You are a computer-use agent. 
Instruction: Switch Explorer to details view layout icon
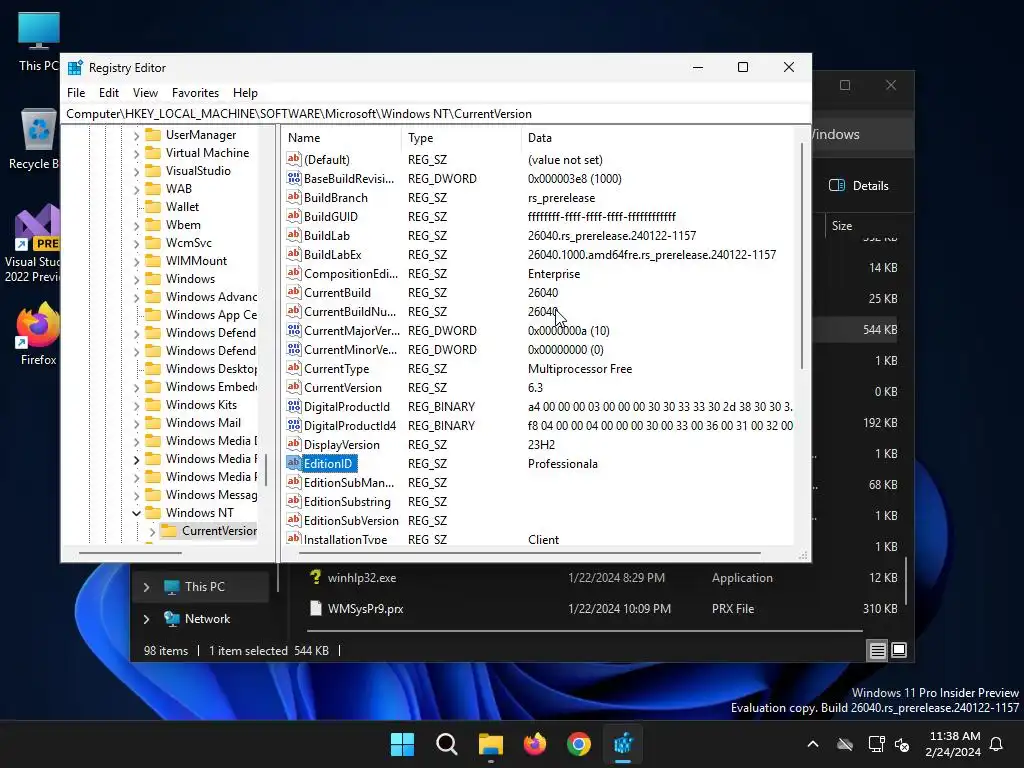[x=877, y=650]
